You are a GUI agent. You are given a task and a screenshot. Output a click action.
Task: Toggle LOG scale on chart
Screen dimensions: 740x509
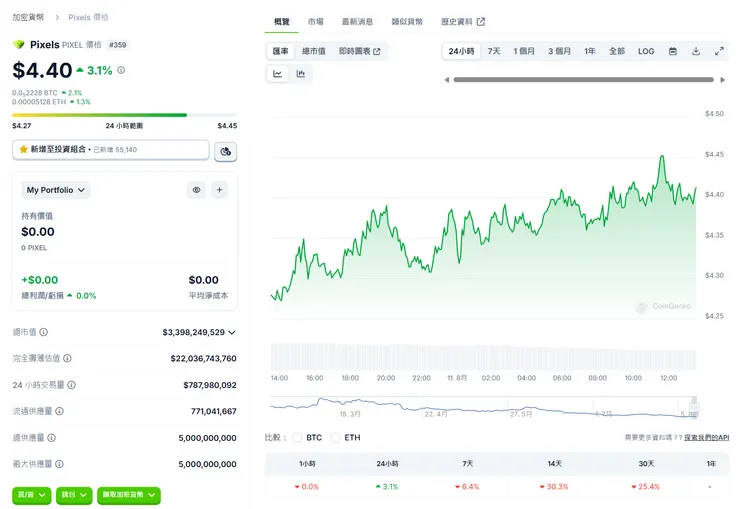(x=646, y=51)
